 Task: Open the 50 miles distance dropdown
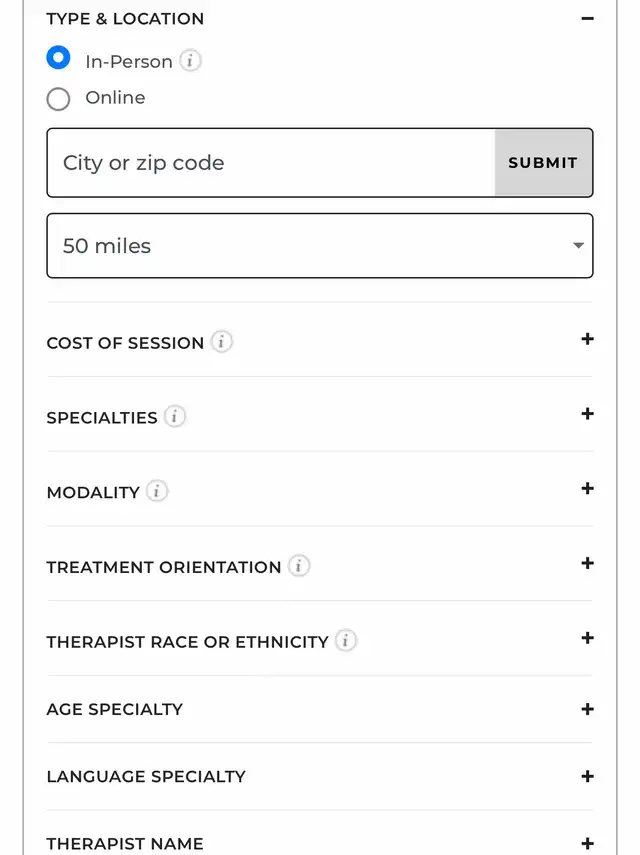pyautogui.click(x=320, y=245)
